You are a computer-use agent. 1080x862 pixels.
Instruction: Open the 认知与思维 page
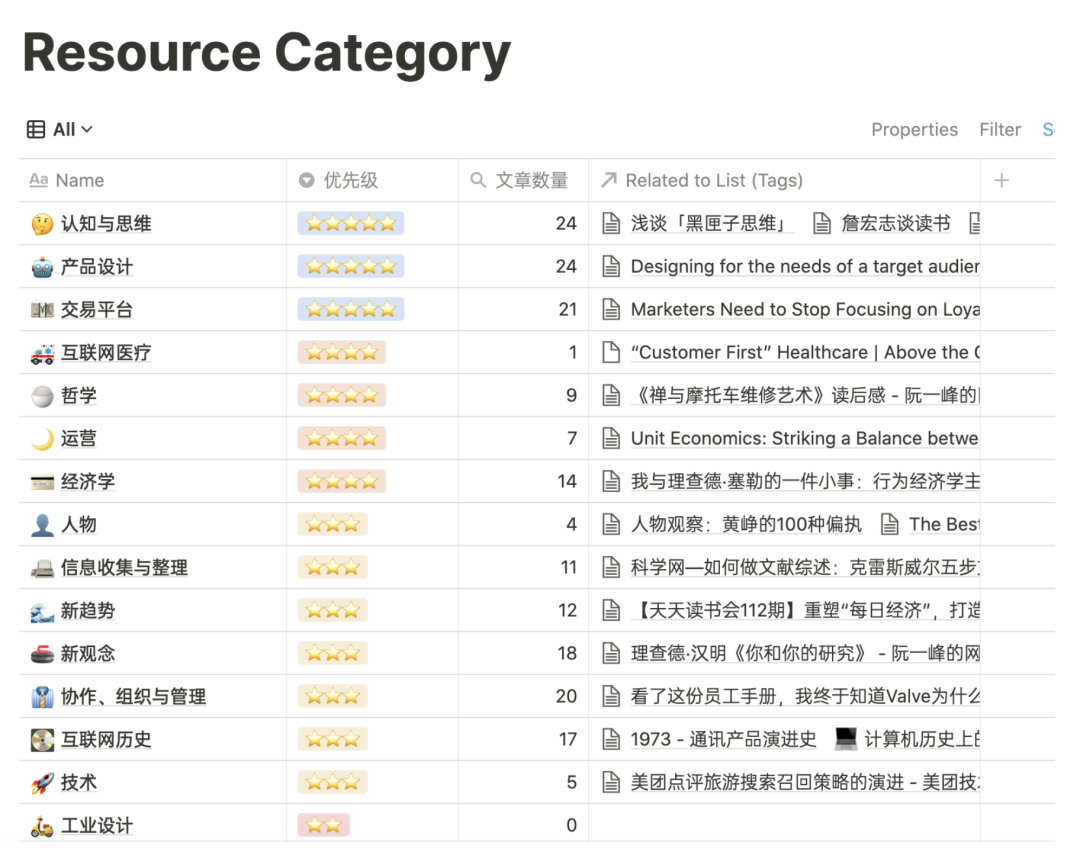coord(106,224)
